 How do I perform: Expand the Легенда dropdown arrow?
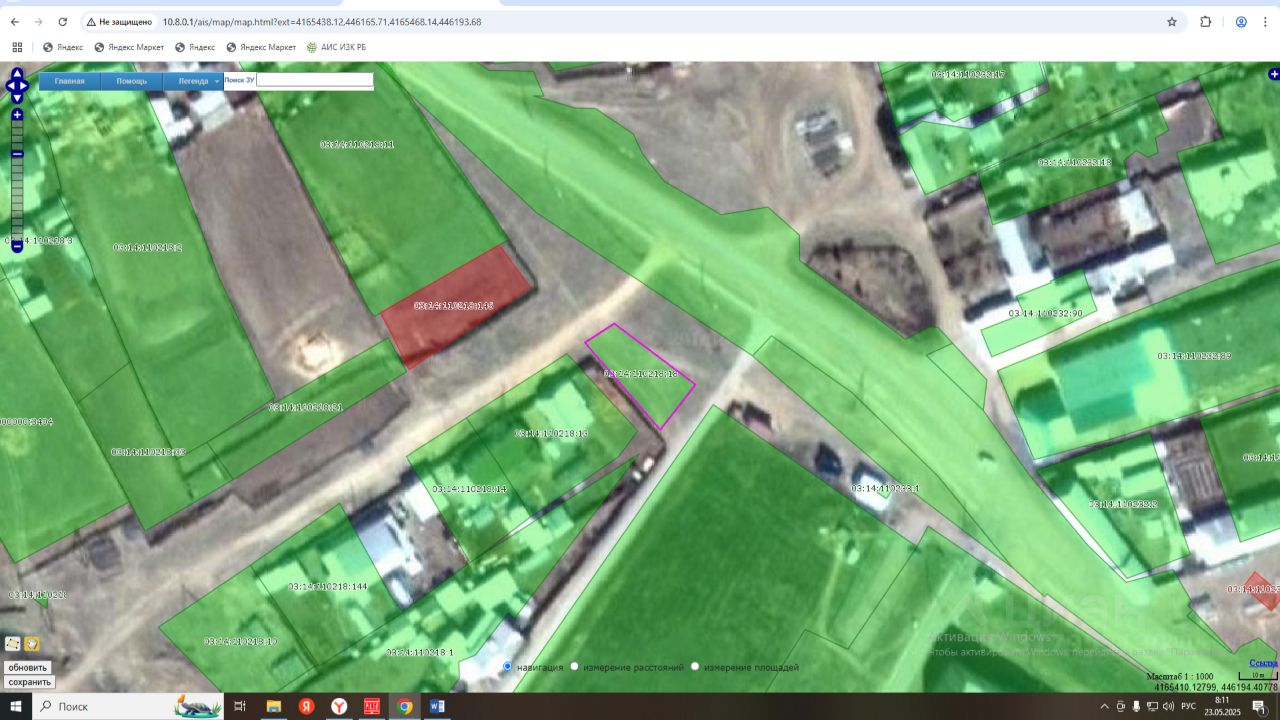click(217, 82)
